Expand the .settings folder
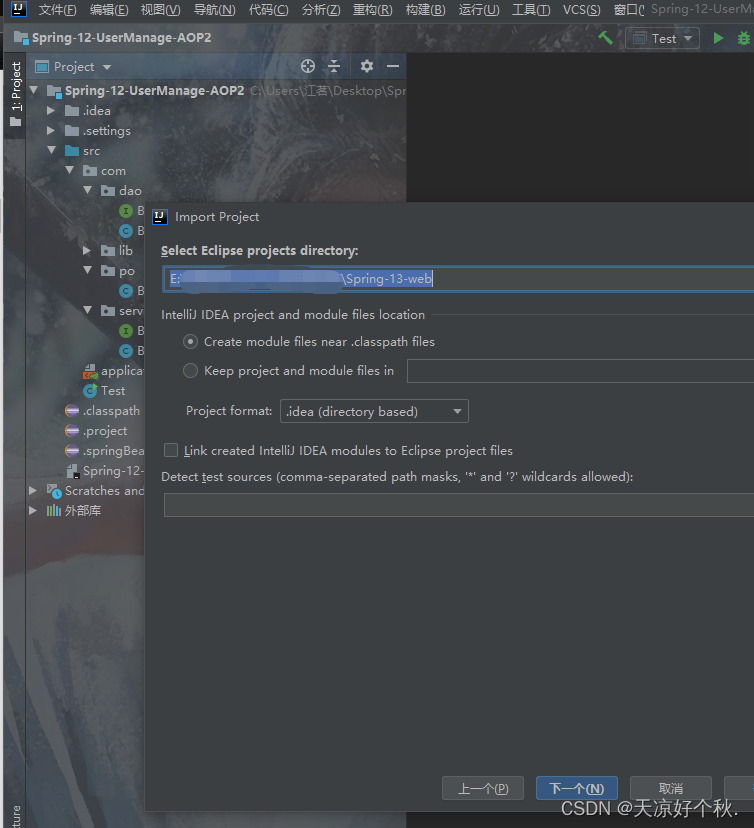Screen dimensions: 754x828 pos(51,131)
